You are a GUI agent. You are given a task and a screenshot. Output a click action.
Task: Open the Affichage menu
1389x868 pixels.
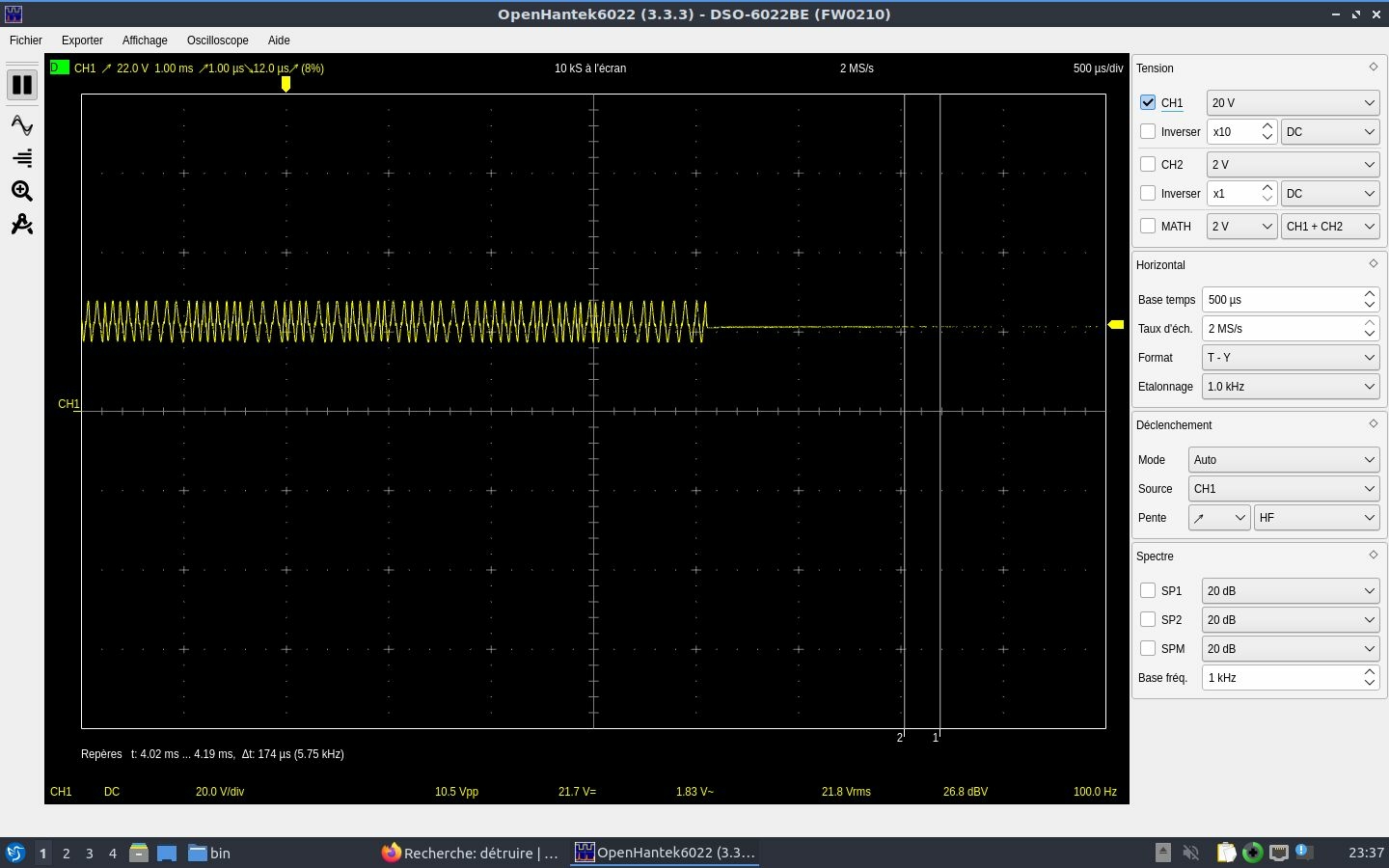[145, 41]
